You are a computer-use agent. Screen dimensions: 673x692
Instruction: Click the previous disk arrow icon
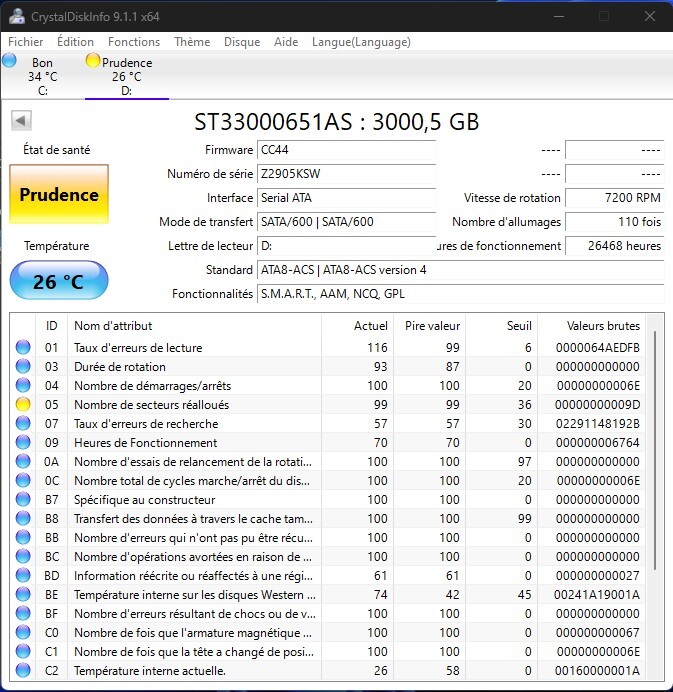point(19,121)
